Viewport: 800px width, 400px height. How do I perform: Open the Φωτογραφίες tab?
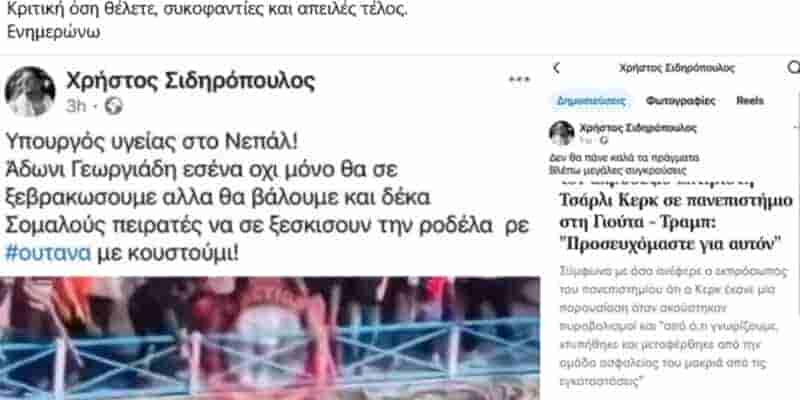[681, 101]
